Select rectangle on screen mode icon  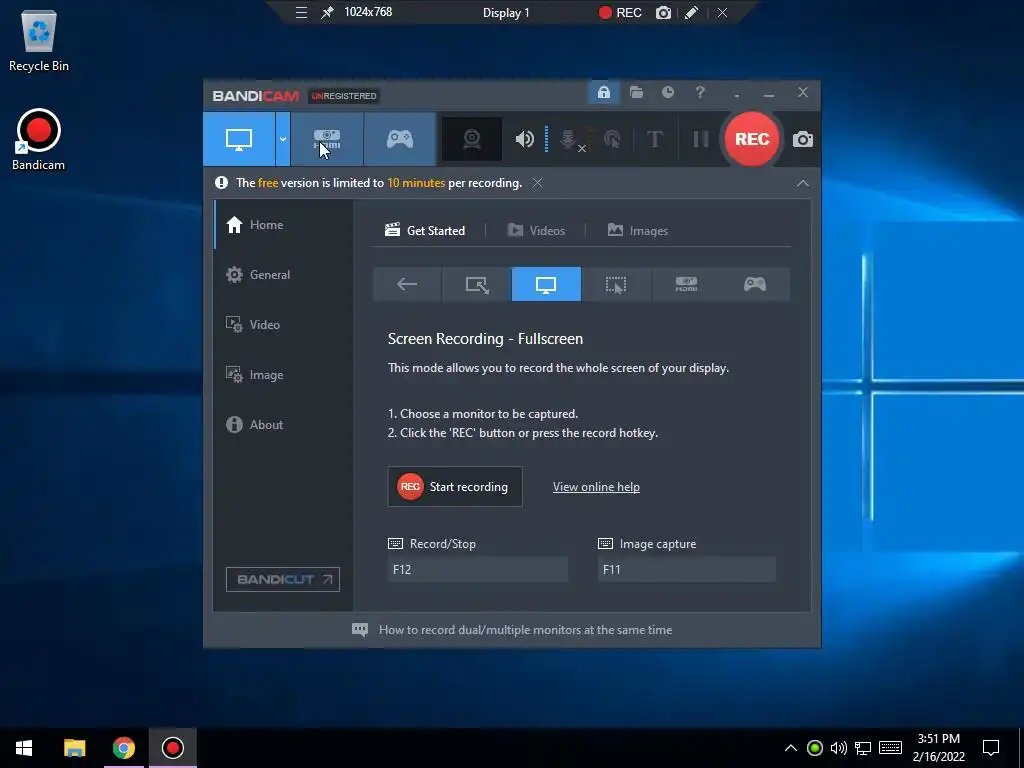pyautogui.click(x=477, y=284)
